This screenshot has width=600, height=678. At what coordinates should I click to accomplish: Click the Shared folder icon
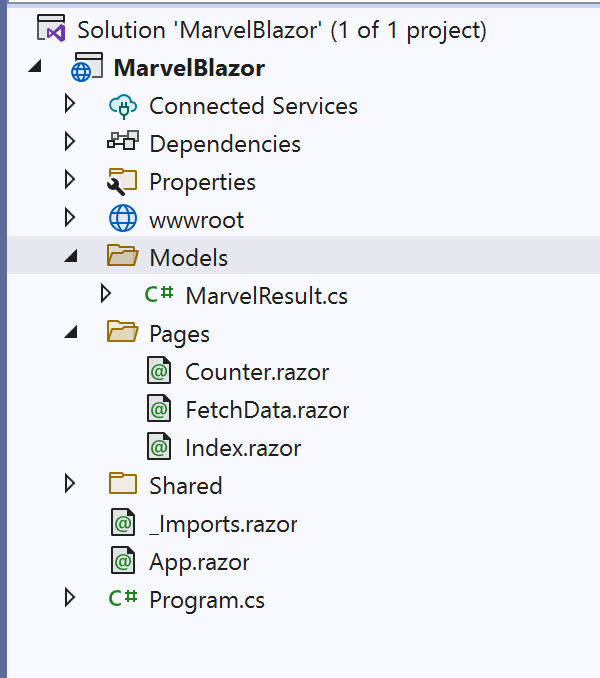(x=122, y=486)
